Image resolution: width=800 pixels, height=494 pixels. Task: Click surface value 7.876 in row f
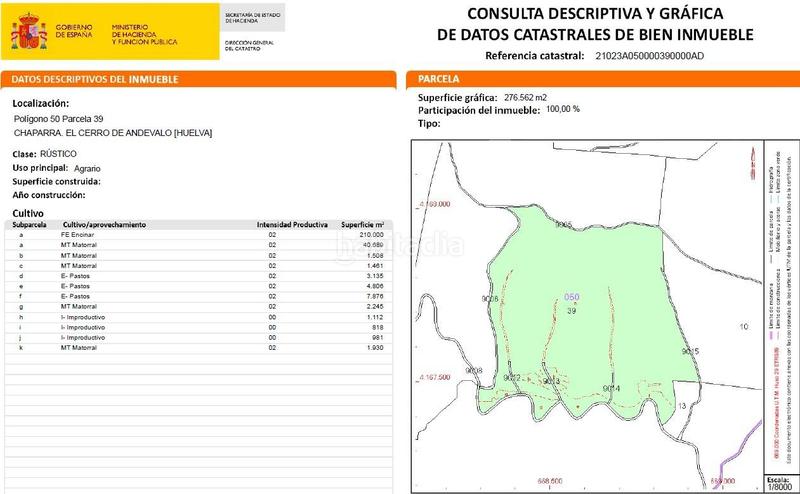coord(375,297)
